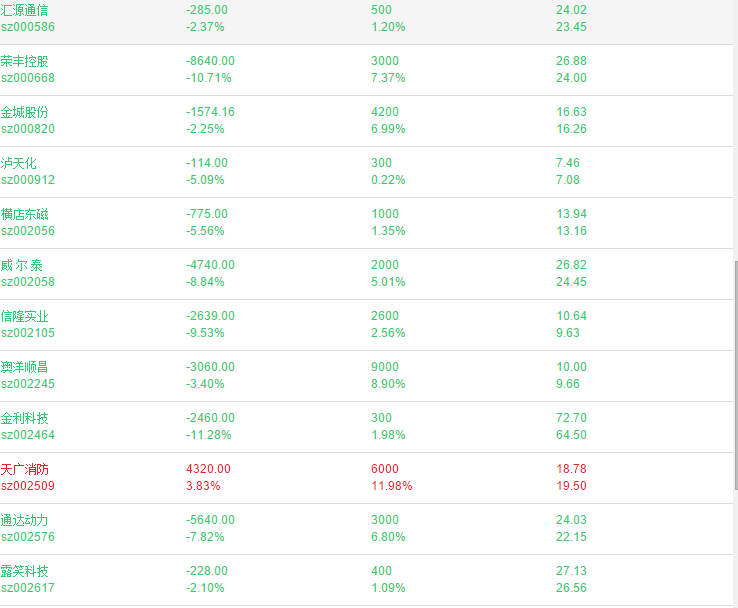
Task: Open the 金城股份 stock page
Action: (x=24, y=112)
